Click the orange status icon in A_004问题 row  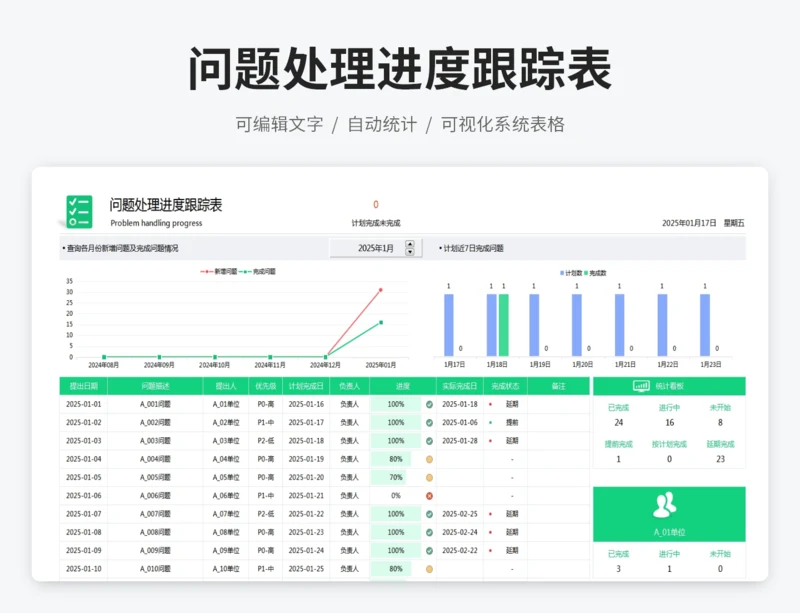[x=430, y=459]
